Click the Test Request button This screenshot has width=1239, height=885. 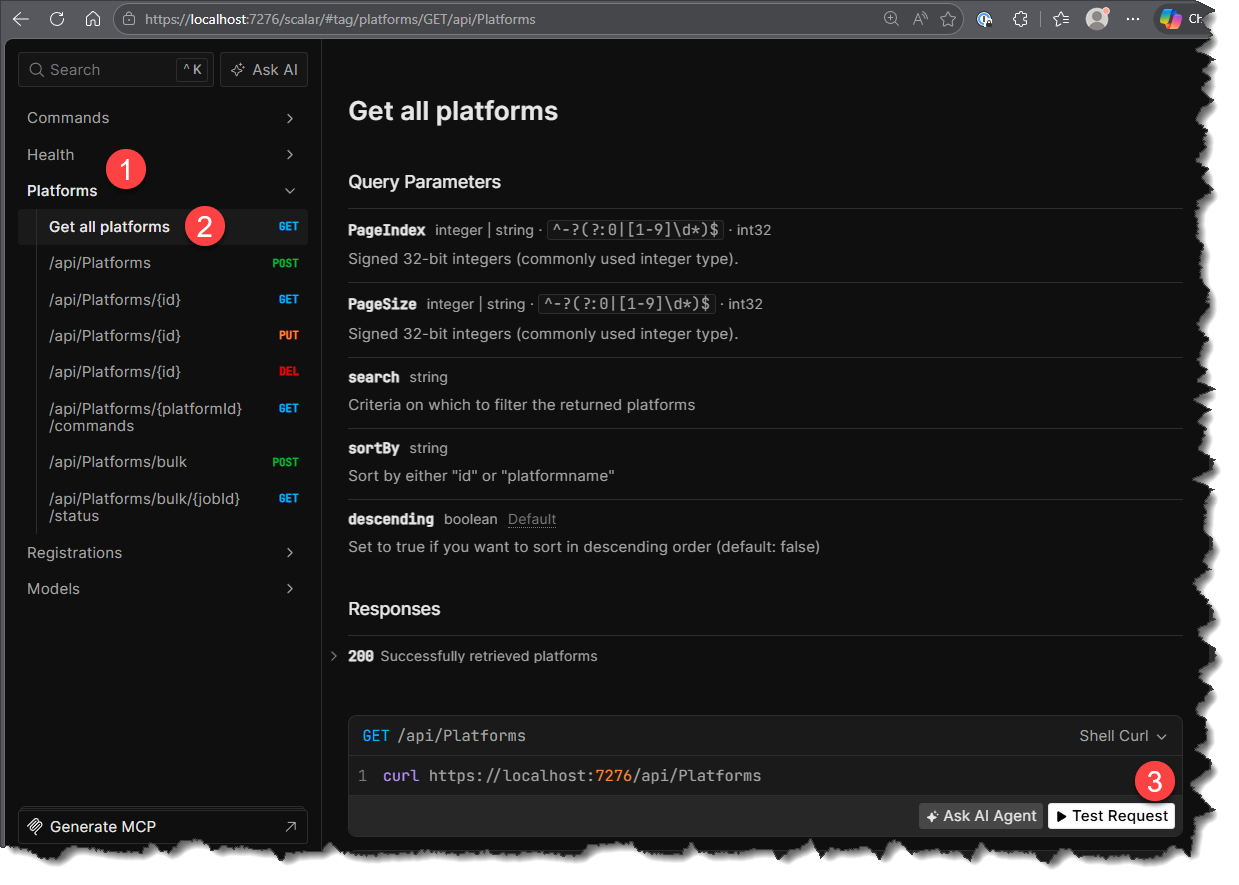[x=1111, y=815]
